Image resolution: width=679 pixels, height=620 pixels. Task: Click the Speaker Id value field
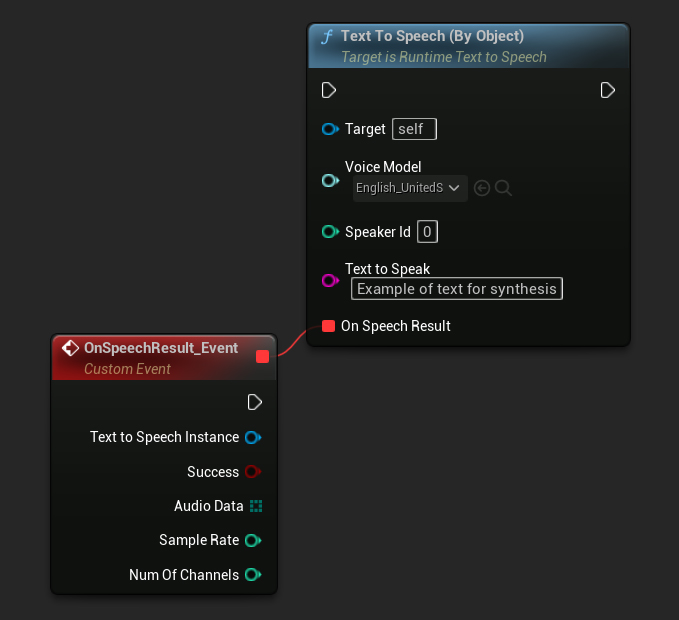(427, 232)
